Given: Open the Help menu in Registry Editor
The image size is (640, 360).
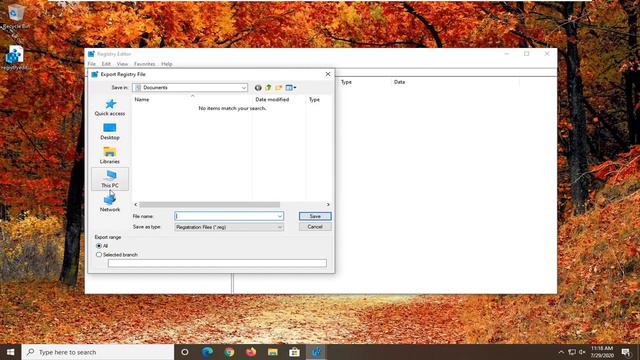Looking at the screenshot, I should coord(167,64).
